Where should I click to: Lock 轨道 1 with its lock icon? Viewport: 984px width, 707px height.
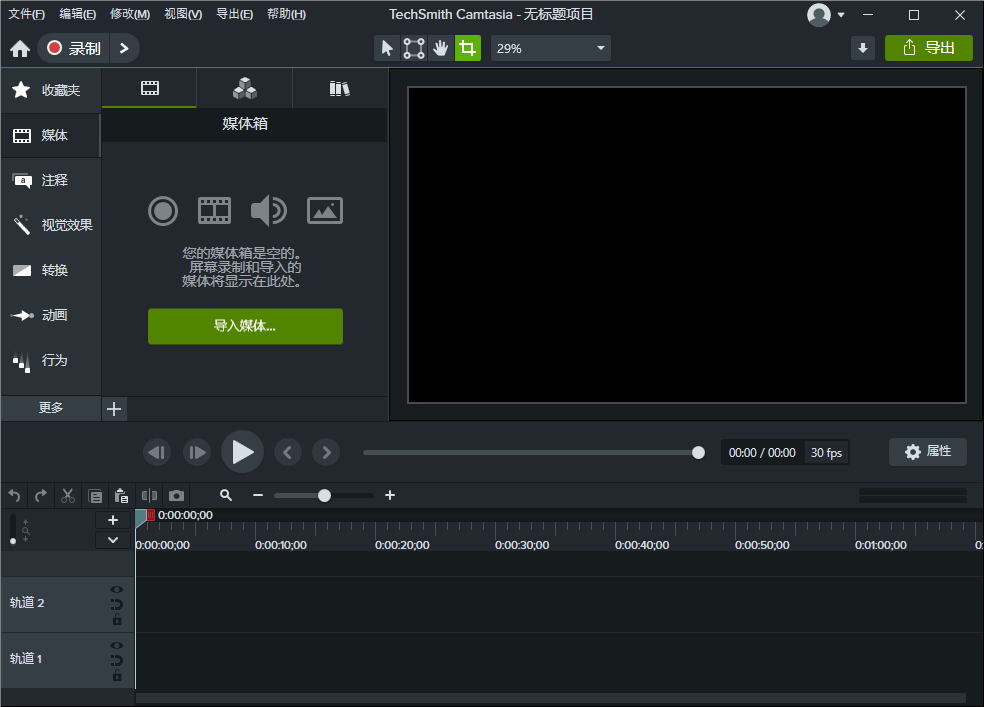[117, 674]
